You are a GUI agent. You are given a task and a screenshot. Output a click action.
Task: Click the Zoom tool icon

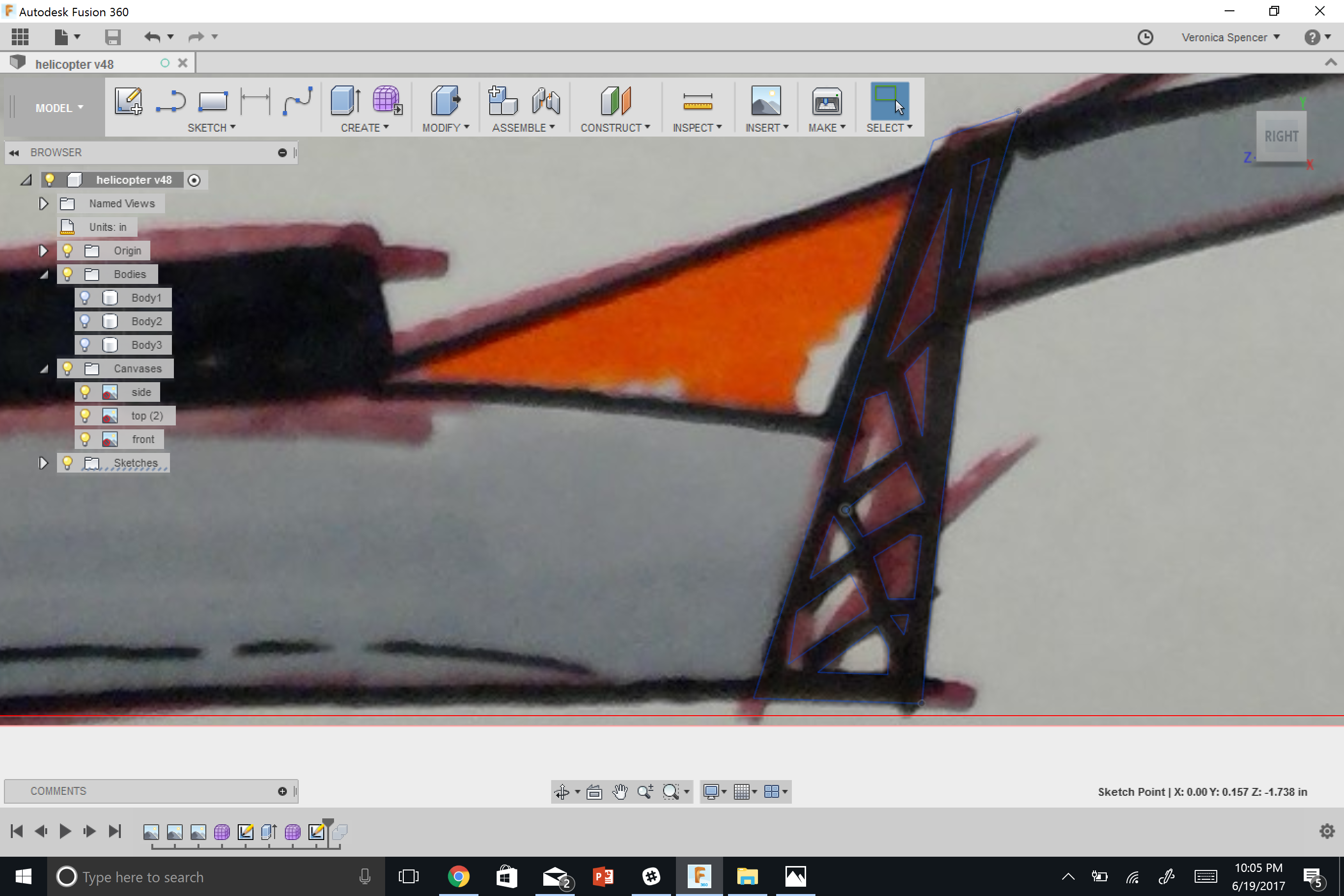(x=645, y=791)
